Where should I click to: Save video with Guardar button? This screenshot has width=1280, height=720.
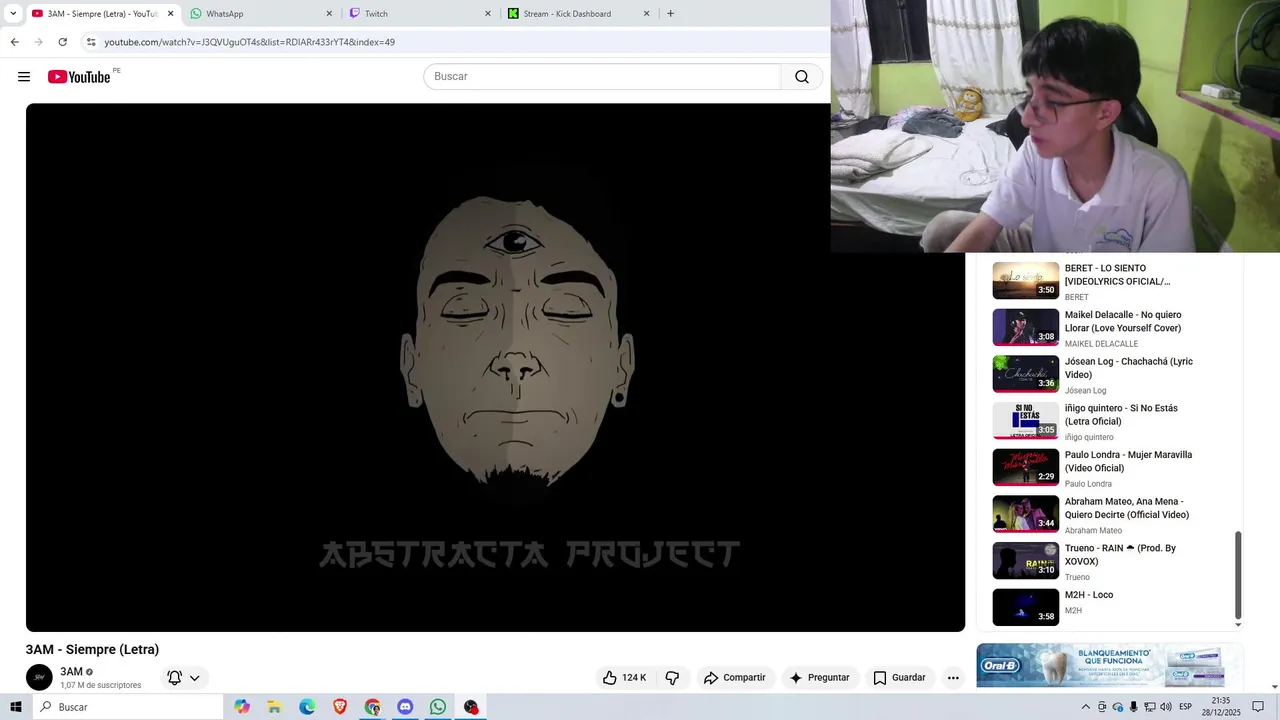click(899, 678)
